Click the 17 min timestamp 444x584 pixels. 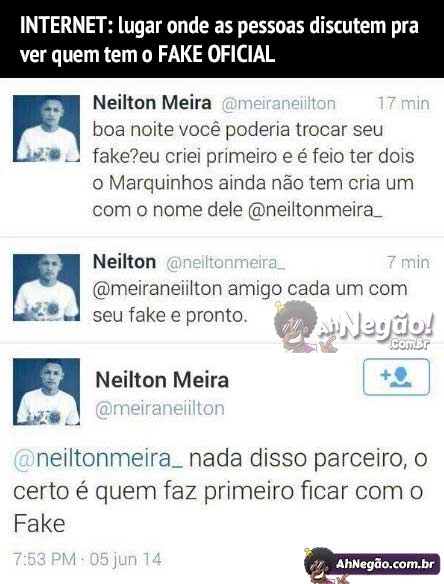click(x=403, y=103)
